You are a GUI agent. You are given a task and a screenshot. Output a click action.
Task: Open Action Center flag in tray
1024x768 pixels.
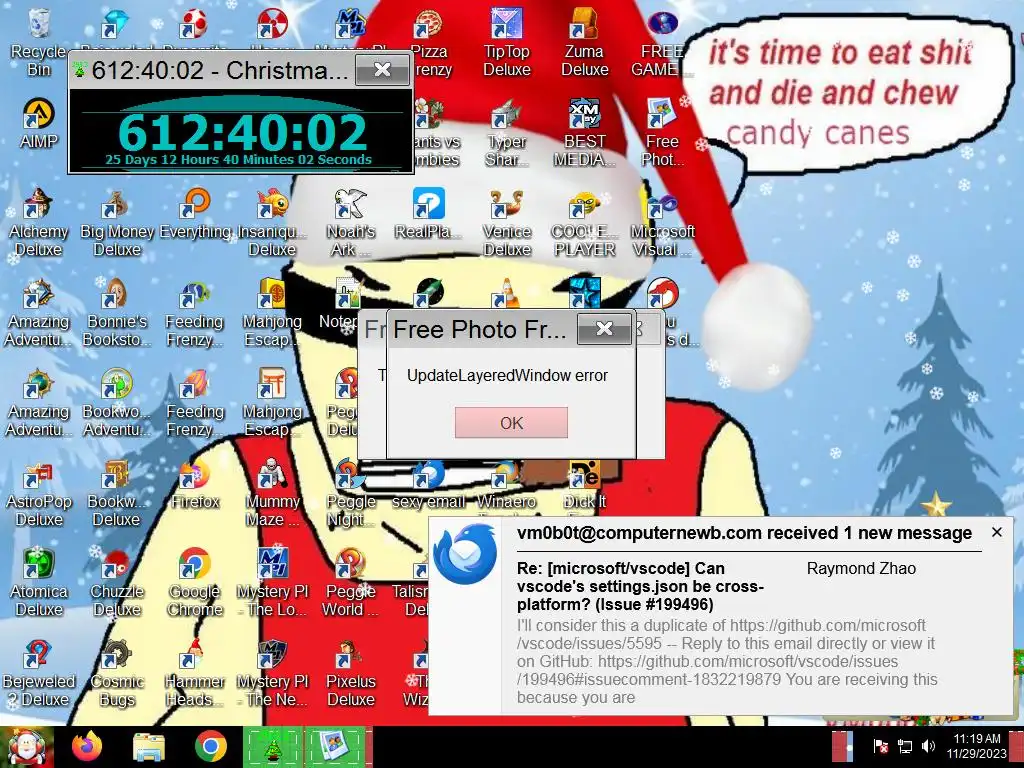point(880,746)
